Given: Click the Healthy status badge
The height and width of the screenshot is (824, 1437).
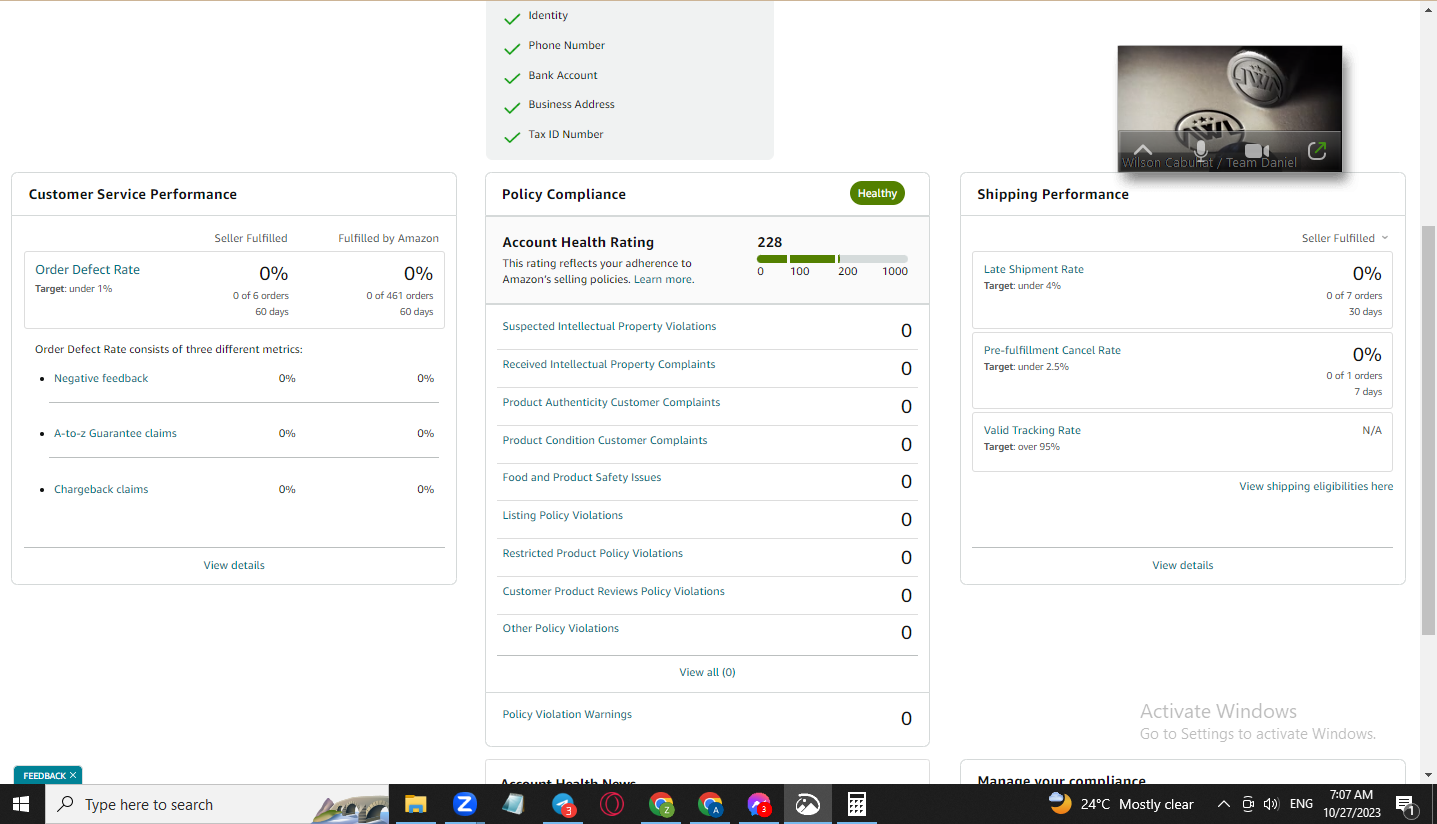Looking at the screenshot, I should (877, 194).
